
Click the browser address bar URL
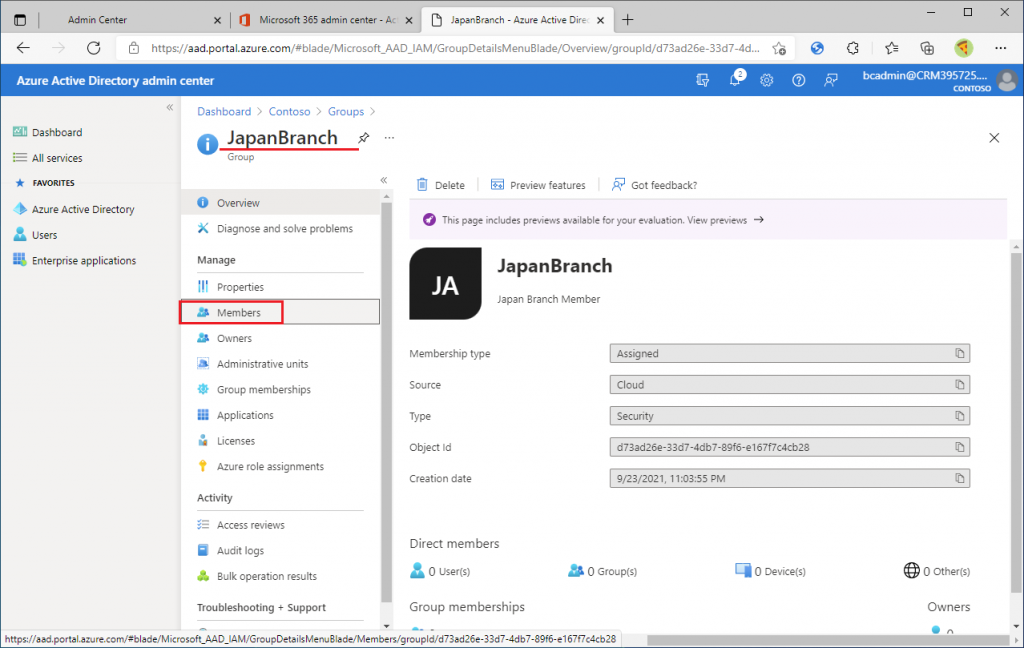coord(455,48)
